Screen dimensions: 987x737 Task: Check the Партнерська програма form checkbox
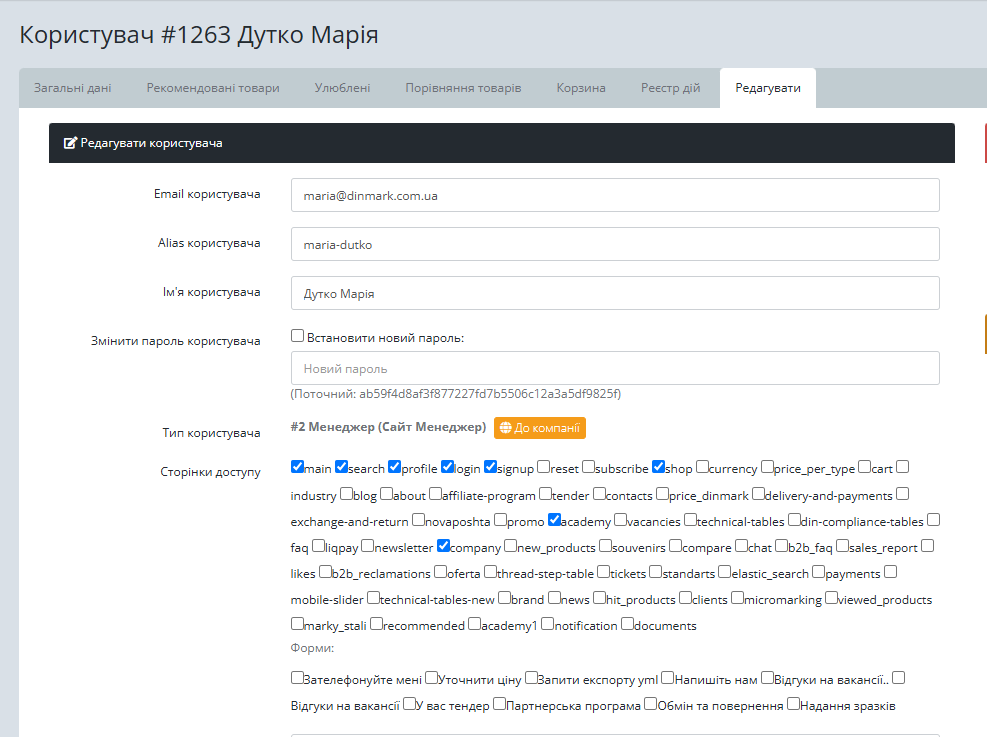499,704
